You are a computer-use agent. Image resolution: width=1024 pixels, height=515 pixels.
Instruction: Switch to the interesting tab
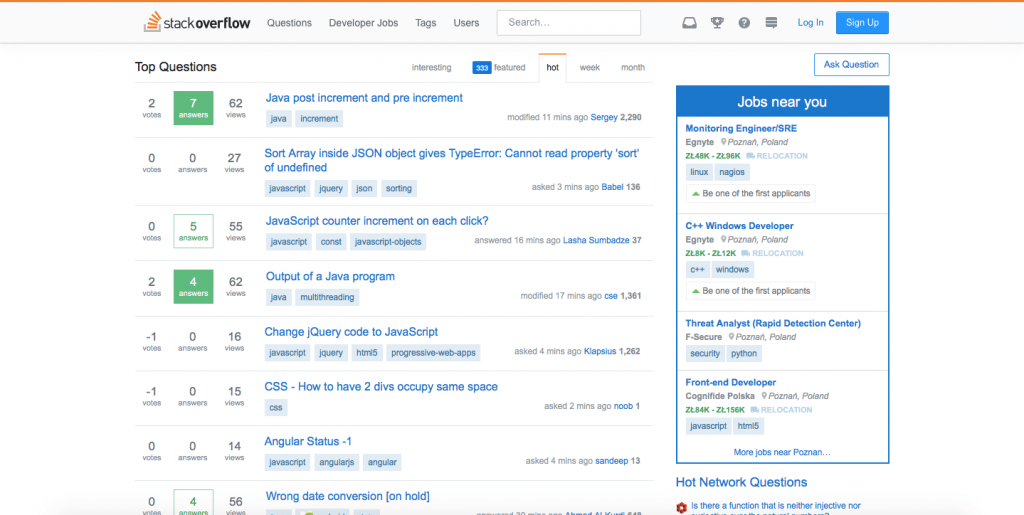coord(431,67)
